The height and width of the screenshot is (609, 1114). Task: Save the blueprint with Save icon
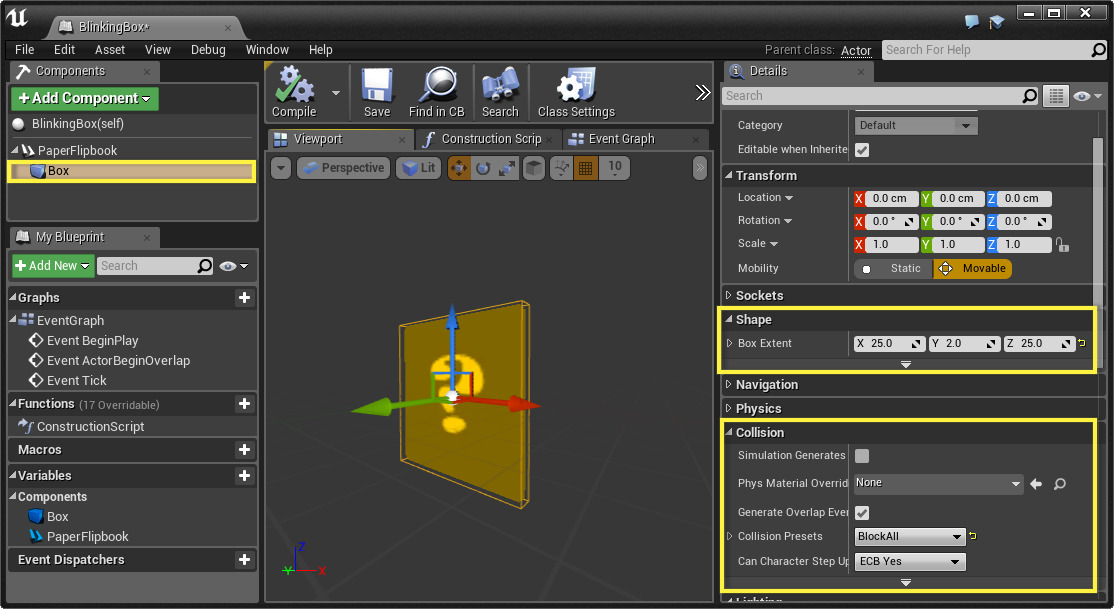pyautogui.click(x=377, y=87)
